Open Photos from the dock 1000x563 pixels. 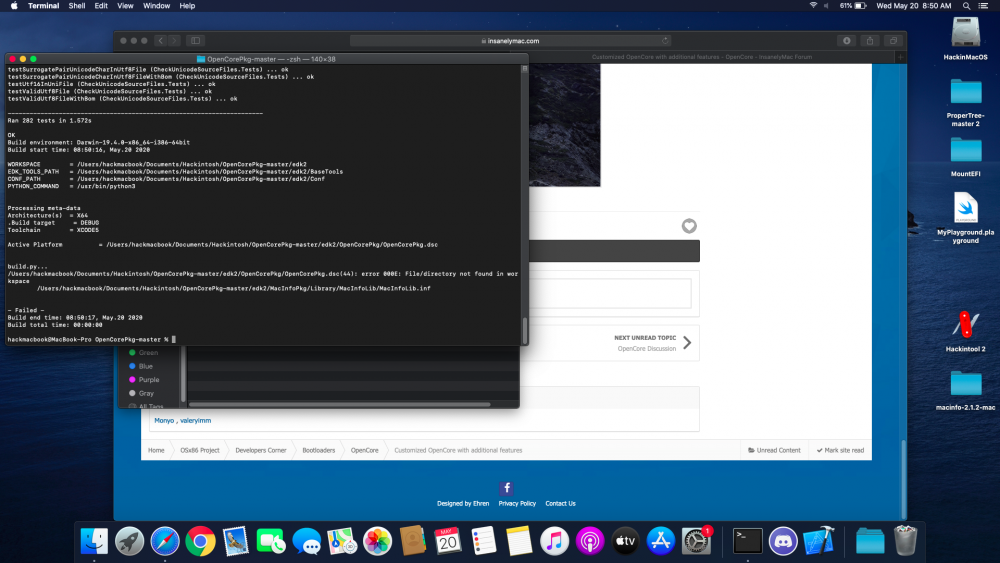(x=378, y=541)
